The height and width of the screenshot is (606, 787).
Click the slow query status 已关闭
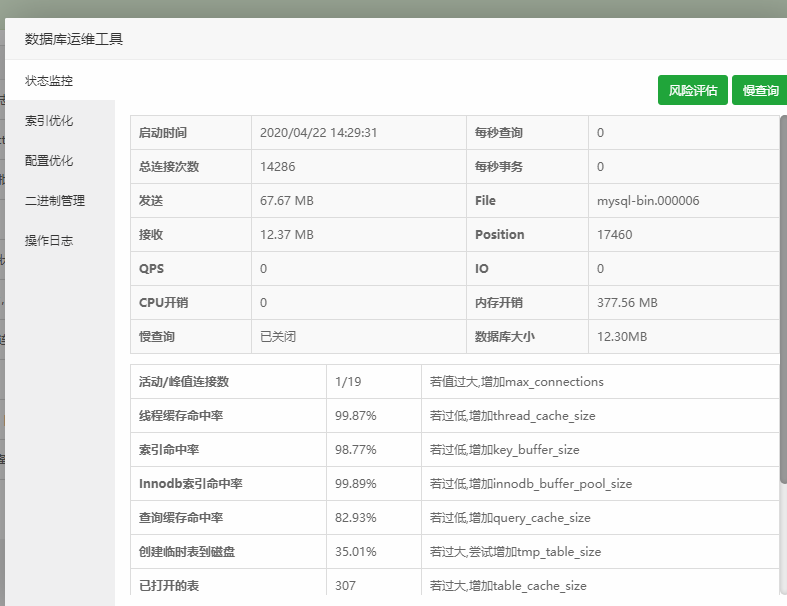278,336
